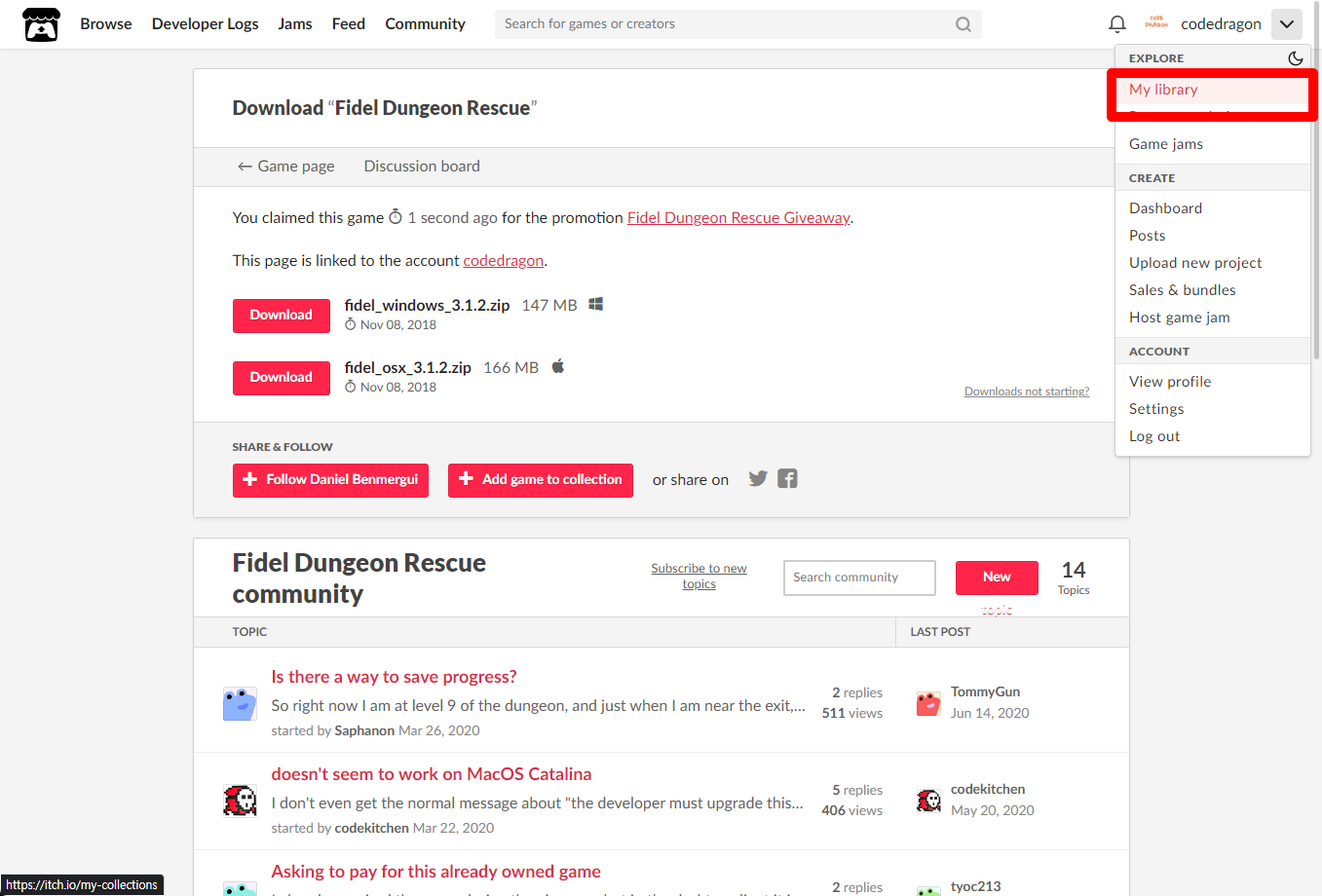The image size is (1322, 896).
Task: Click Apple platform icon beside fidel_osx file
Action: (x=558, y=367)
